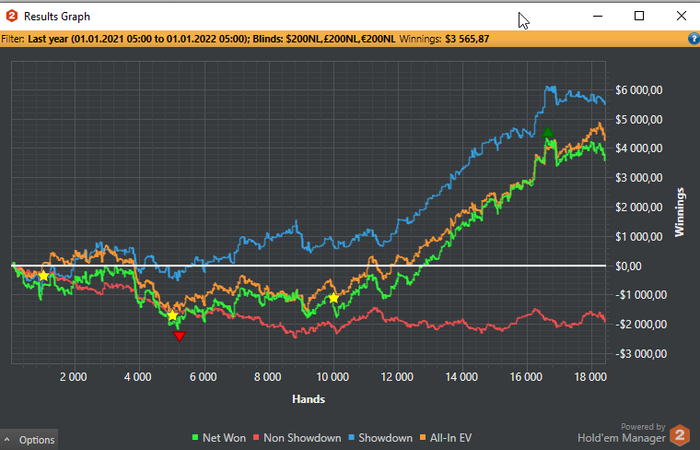Click the red downward triangle low-point marker
The width and height of the screenshot is (700, 450).
coord(179,336)
